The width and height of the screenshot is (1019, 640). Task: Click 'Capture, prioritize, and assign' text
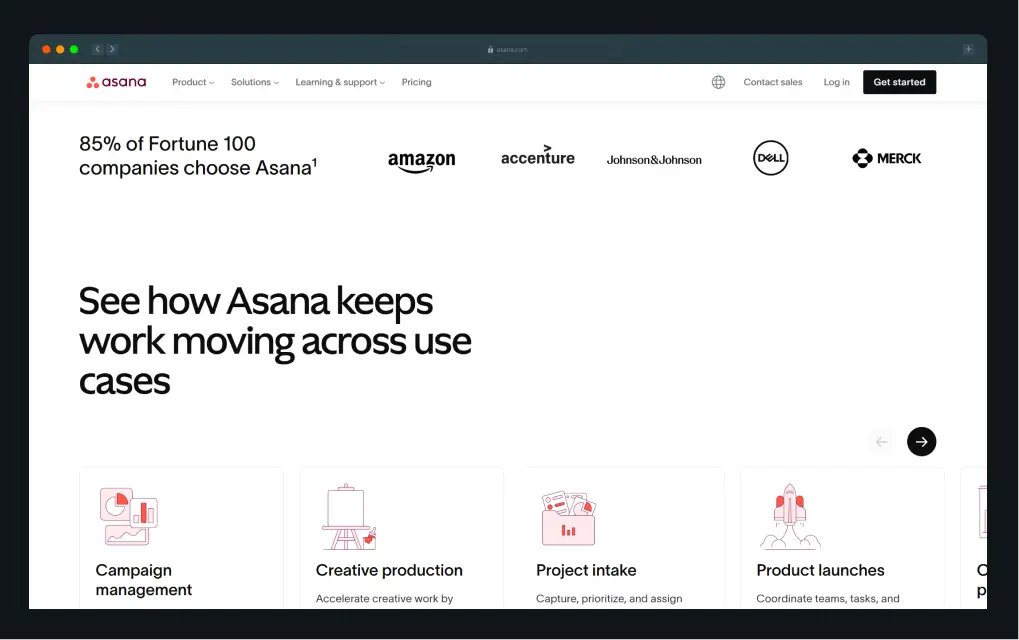[x=609, y=598]
